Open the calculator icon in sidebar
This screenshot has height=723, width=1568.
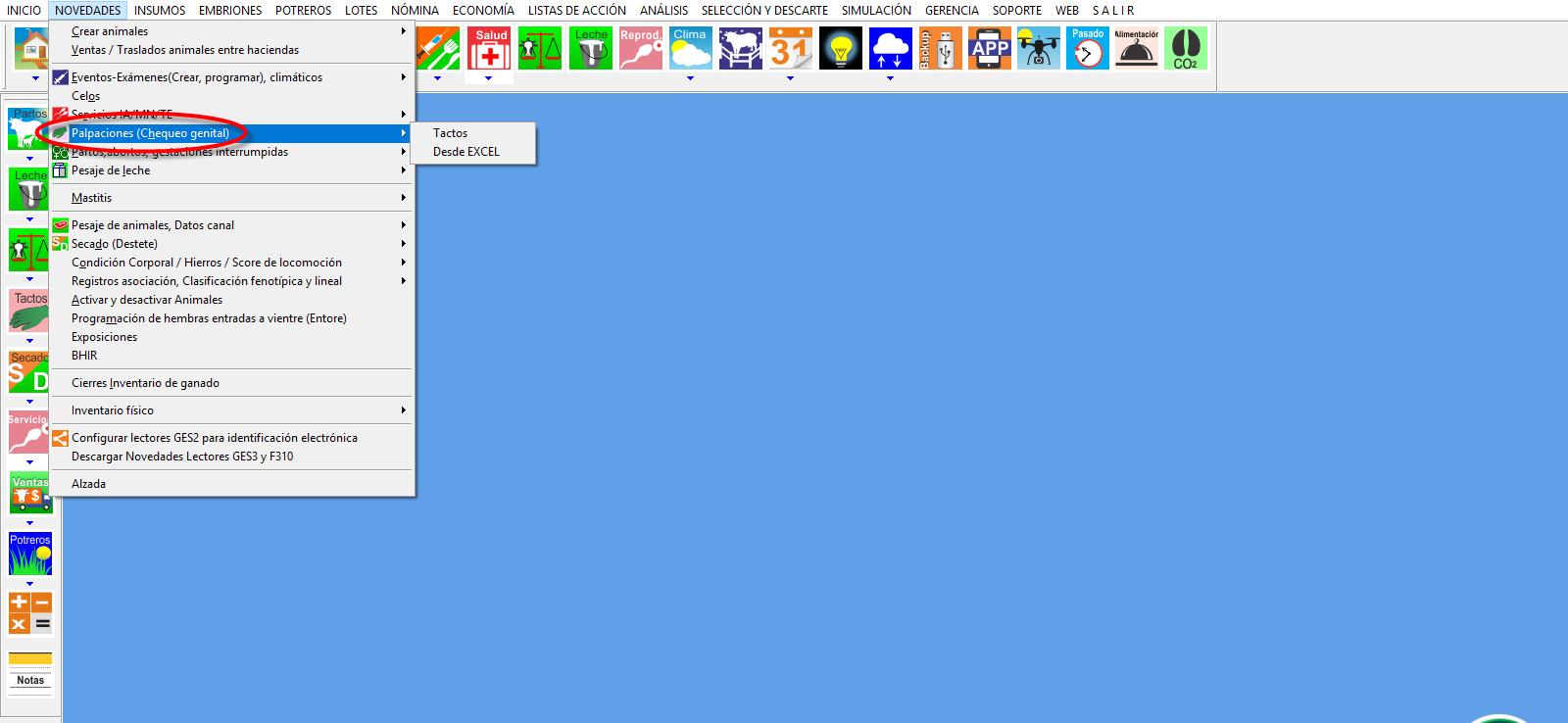(30, 613)
